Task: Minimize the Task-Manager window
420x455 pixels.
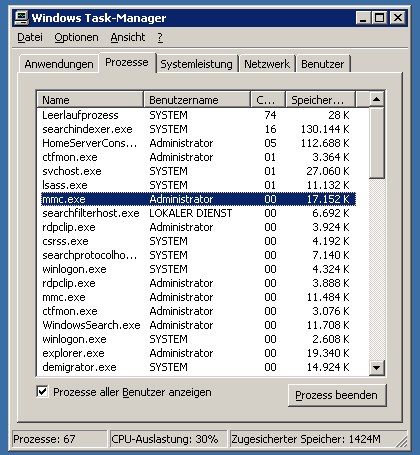Action: click(363, 18)
